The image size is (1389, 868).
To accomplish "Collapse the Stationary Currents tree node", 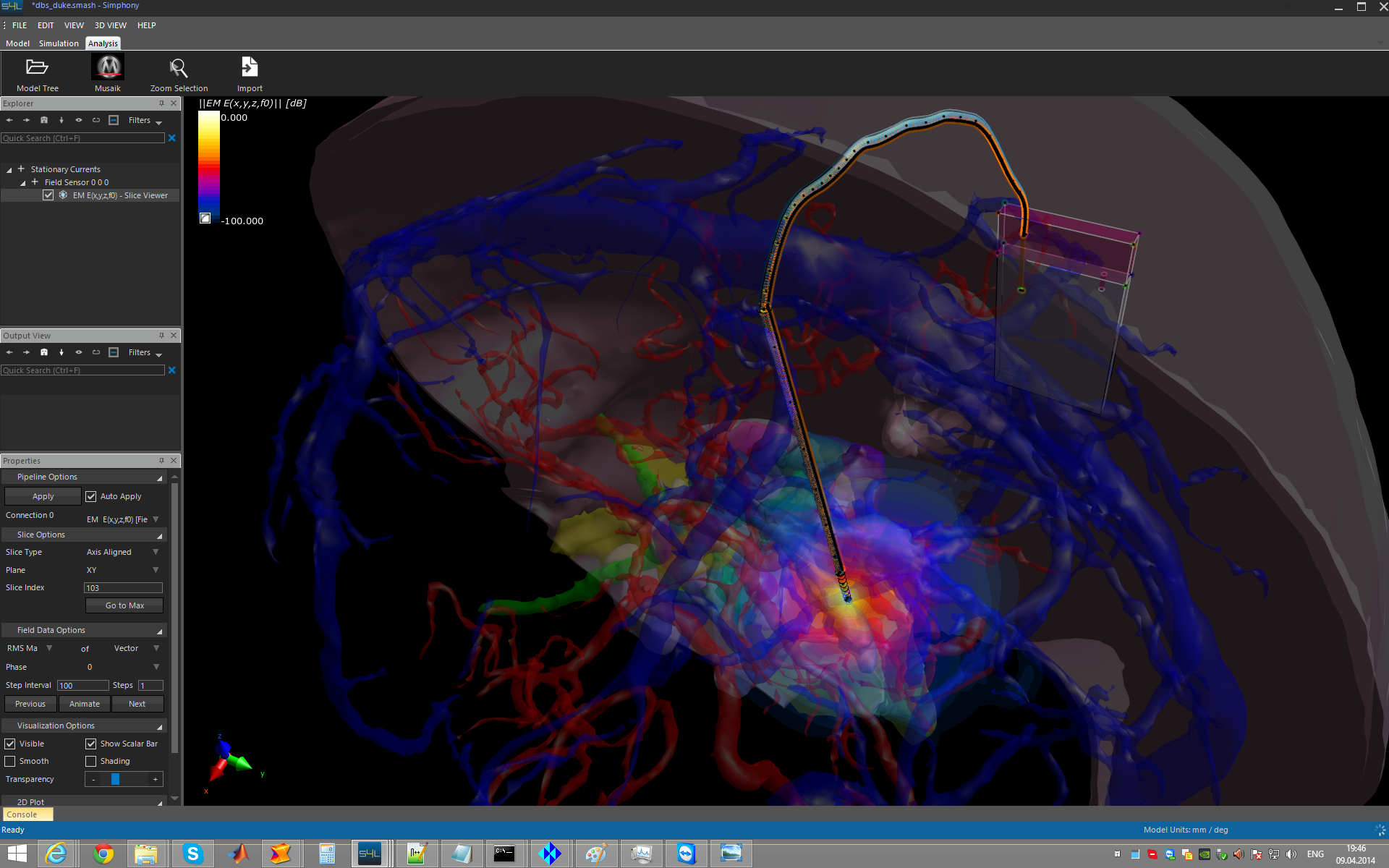I will pos(9,170).
